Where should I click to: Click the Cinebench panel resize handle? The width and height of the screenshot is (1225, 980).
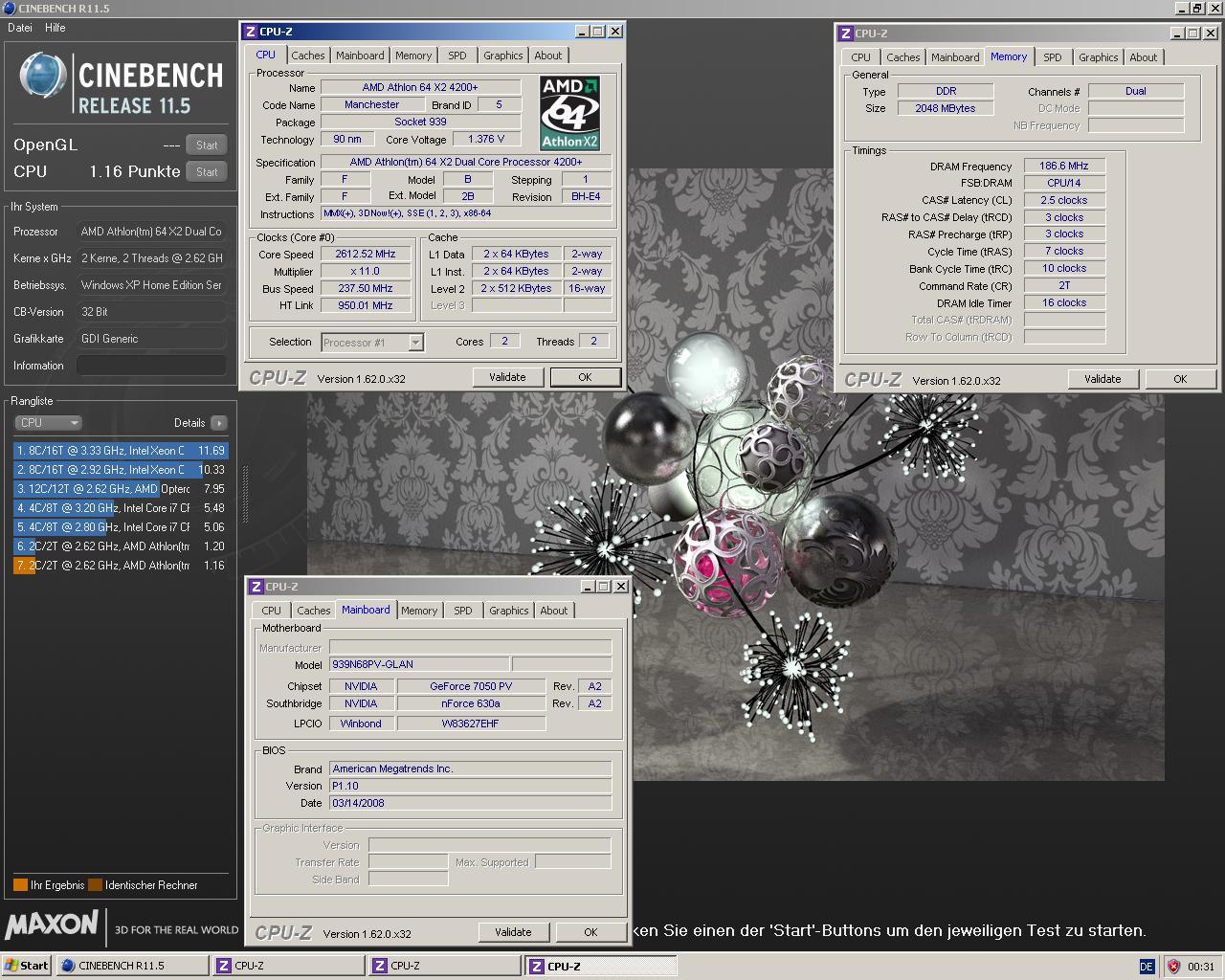pos(244,493)
